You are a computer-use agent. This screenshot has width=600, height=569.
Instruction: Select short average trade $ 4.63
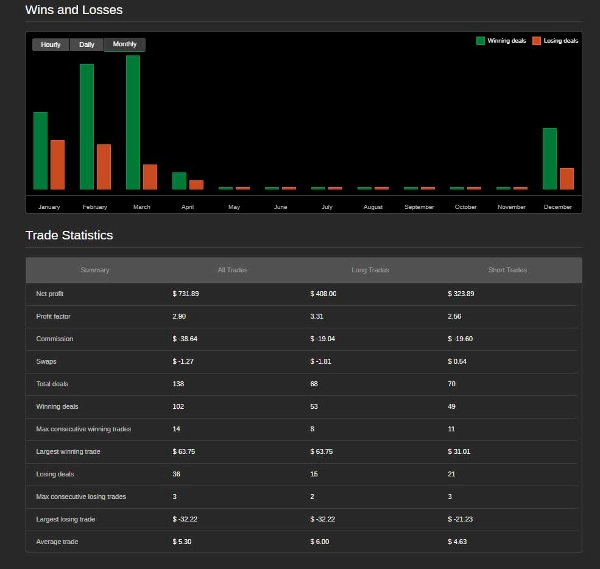coord(457,541)
